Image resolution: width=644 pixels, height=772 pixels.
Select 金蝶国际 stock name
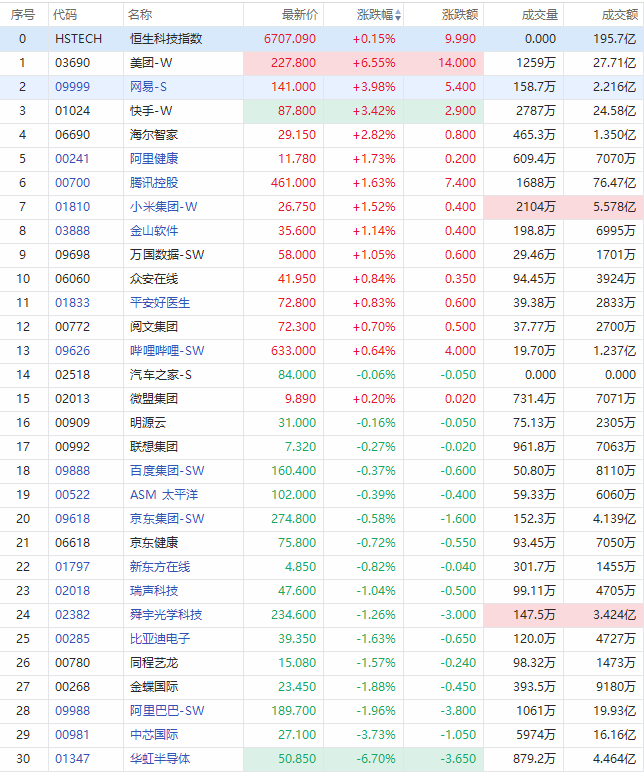click(154, 687)
